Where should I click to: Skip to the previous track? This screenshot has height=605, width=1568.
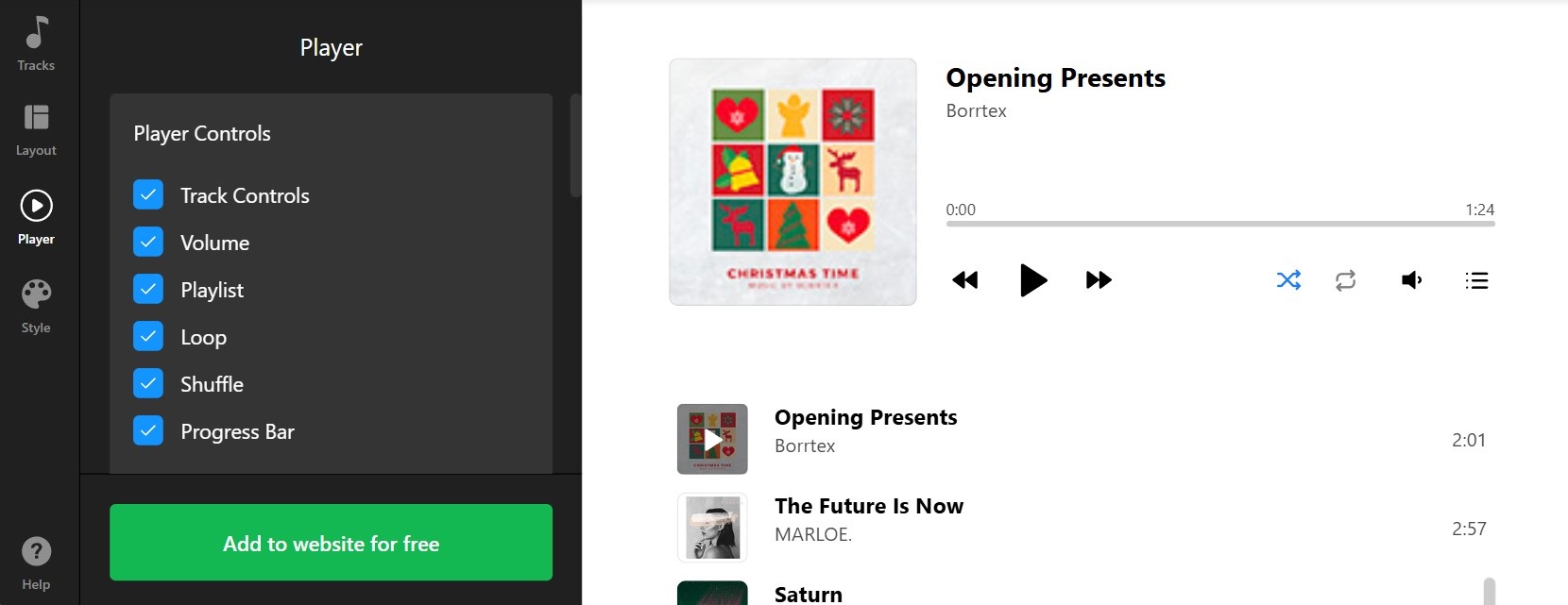tap(964, 280)
